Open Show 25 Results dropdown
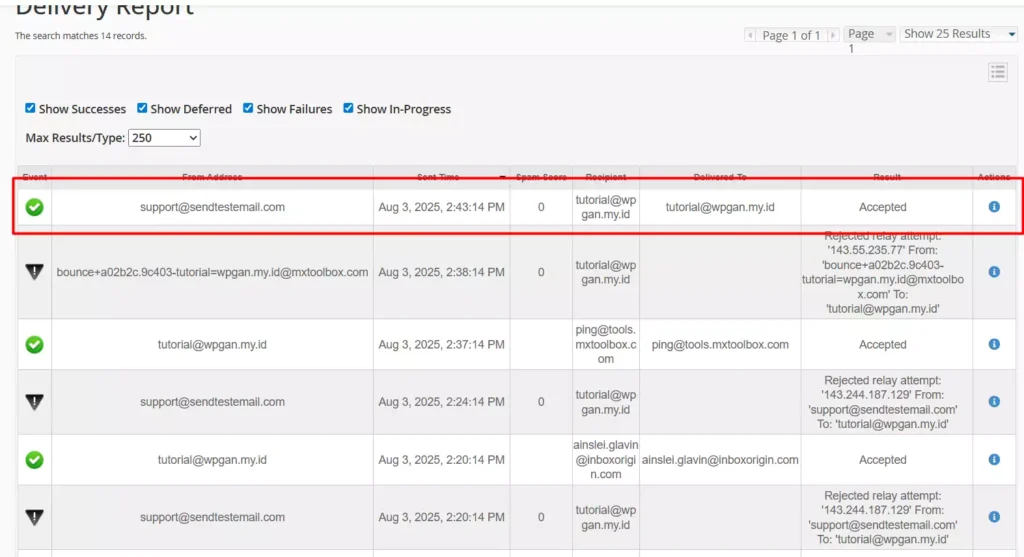 [x=959, y=34]
